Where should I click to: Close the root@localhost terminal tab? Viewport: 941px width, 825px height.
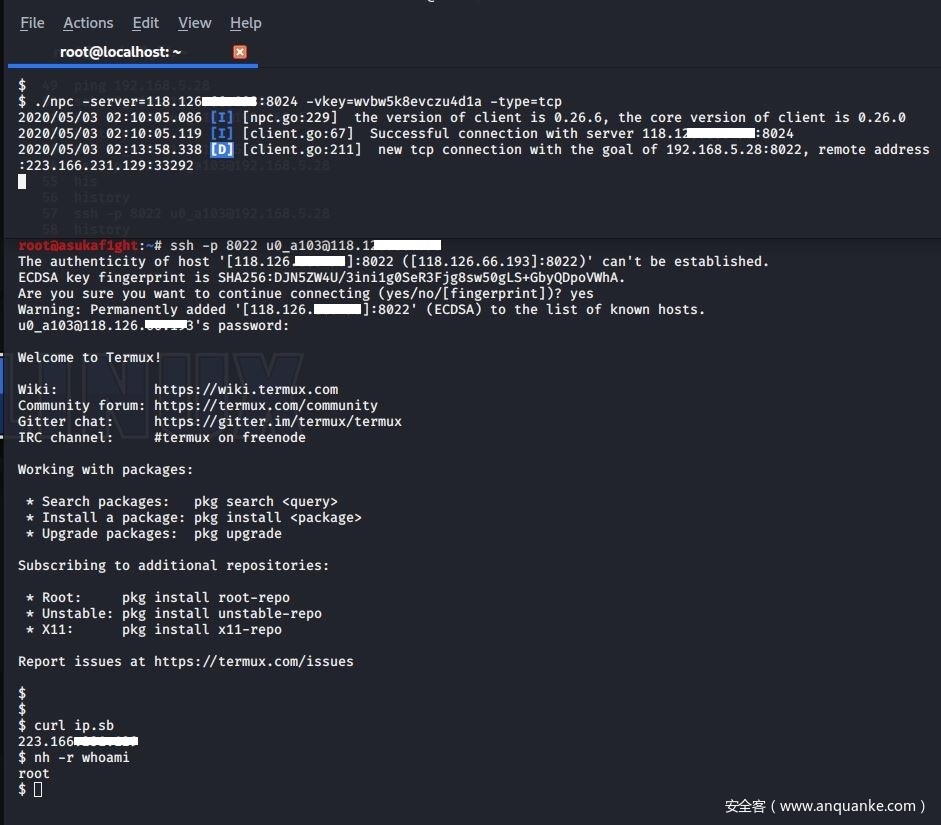point(239,51)
